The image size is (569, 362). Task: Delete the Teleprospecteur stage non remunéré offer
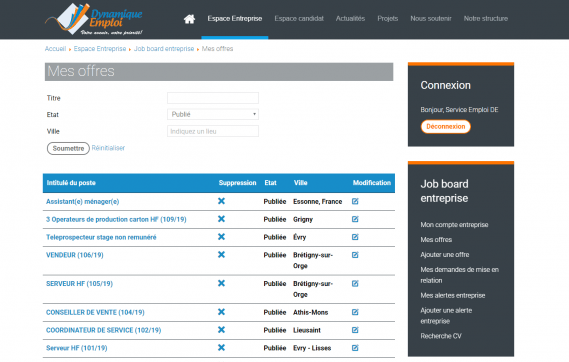tap(221, 236)
